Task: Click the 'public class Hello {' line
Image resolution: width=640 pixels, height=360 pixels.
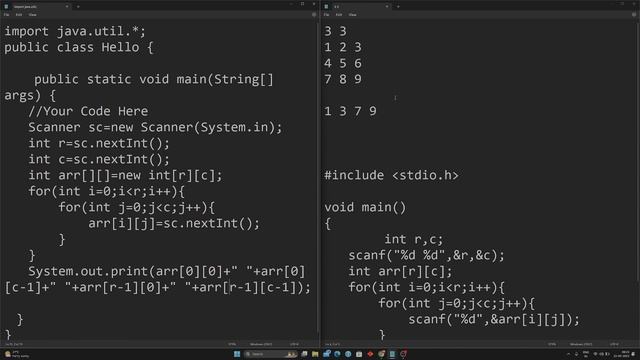Action: click(x=79, y=47)
